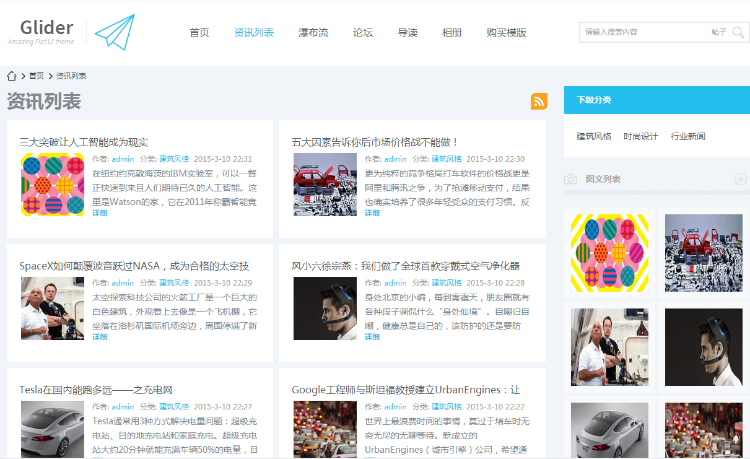Open sidebar traffic jam gallery image

point(704,430)
